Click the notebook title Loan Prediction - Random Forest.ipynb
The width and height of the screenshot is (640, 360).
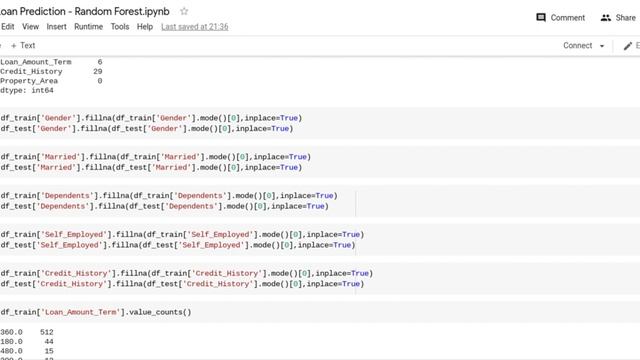[x=84, y=11]
